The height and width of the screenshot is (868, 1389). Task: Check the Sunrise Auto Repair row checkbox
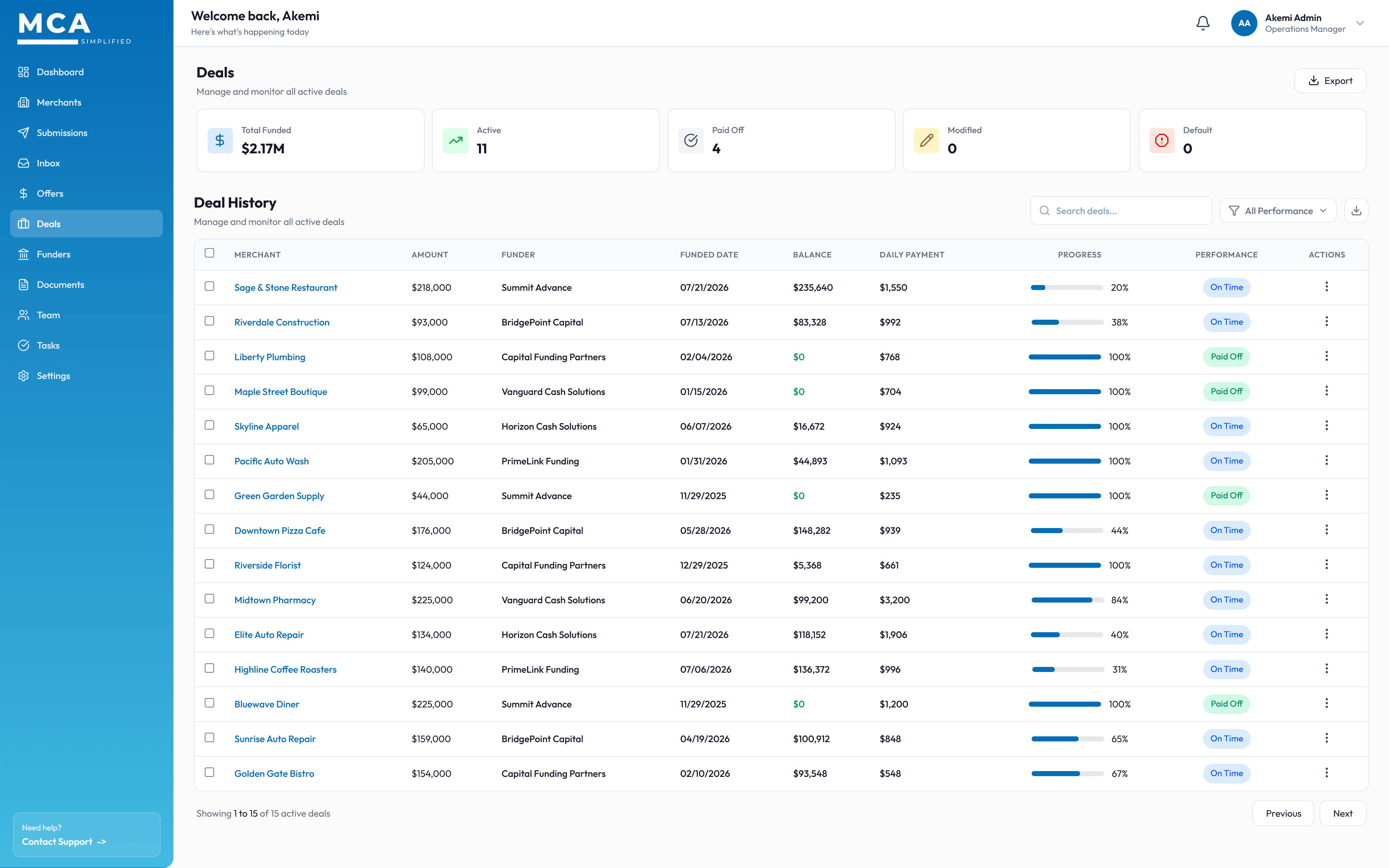(x=209, y=737)
